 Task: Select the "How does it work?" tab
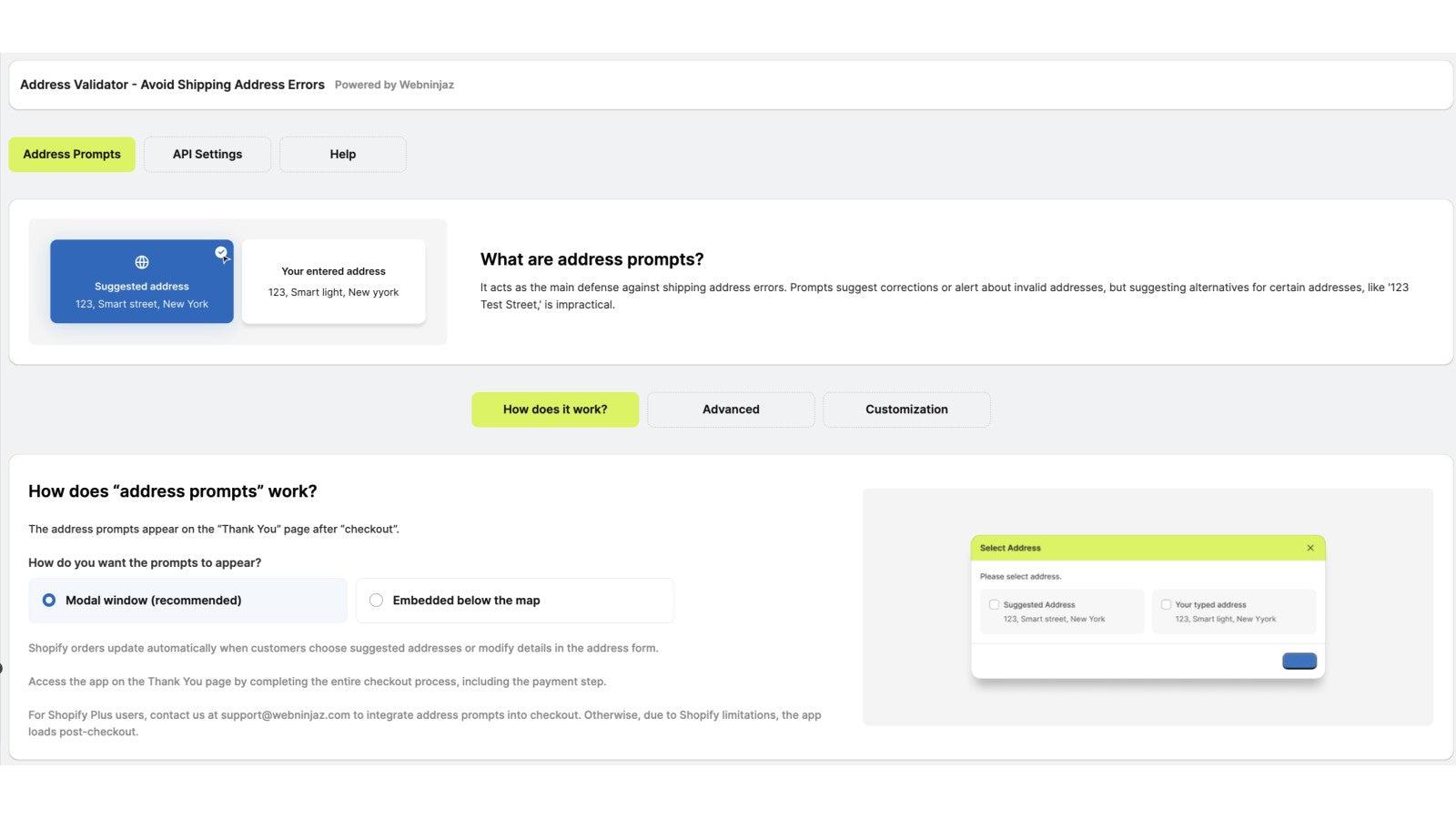[x=555, y=409]
